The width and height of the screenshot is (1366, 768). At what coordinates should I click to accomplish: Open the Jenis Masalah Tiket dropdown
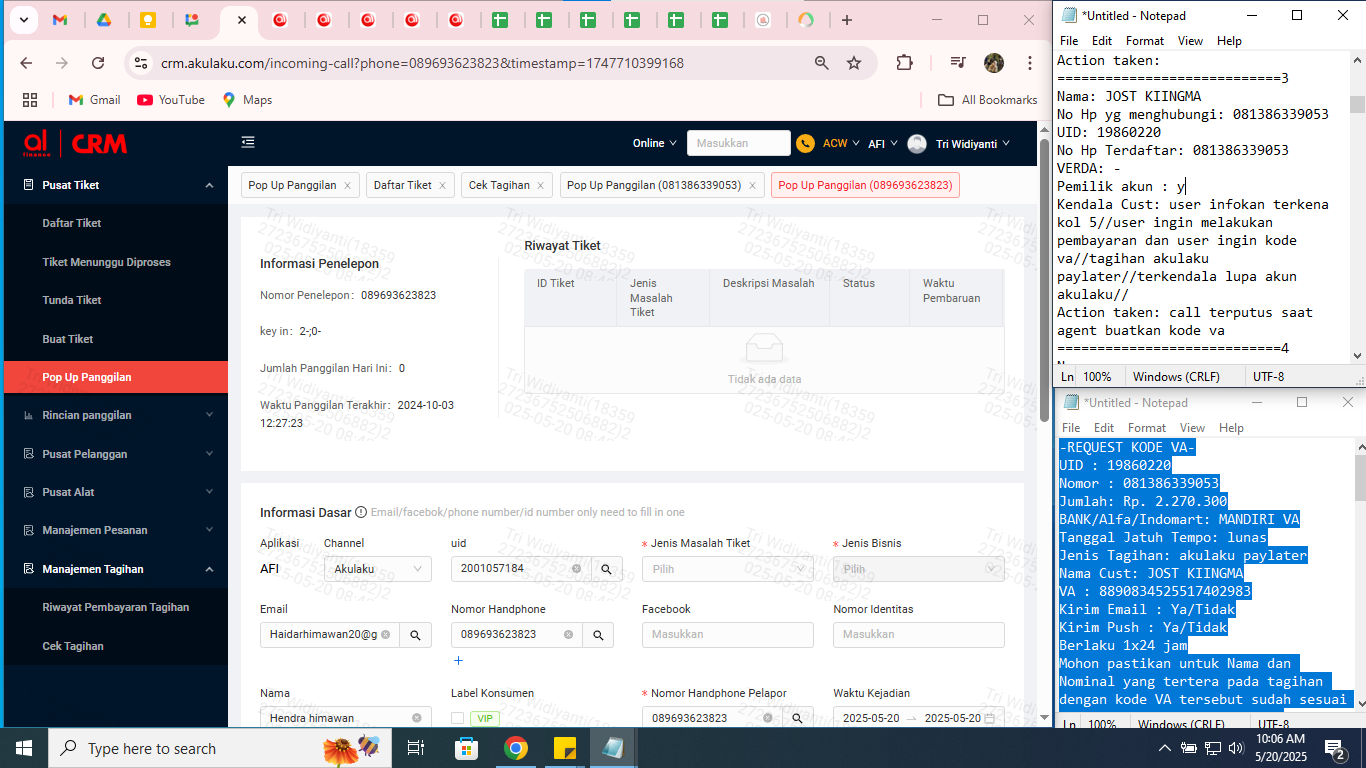coord(728,569)
